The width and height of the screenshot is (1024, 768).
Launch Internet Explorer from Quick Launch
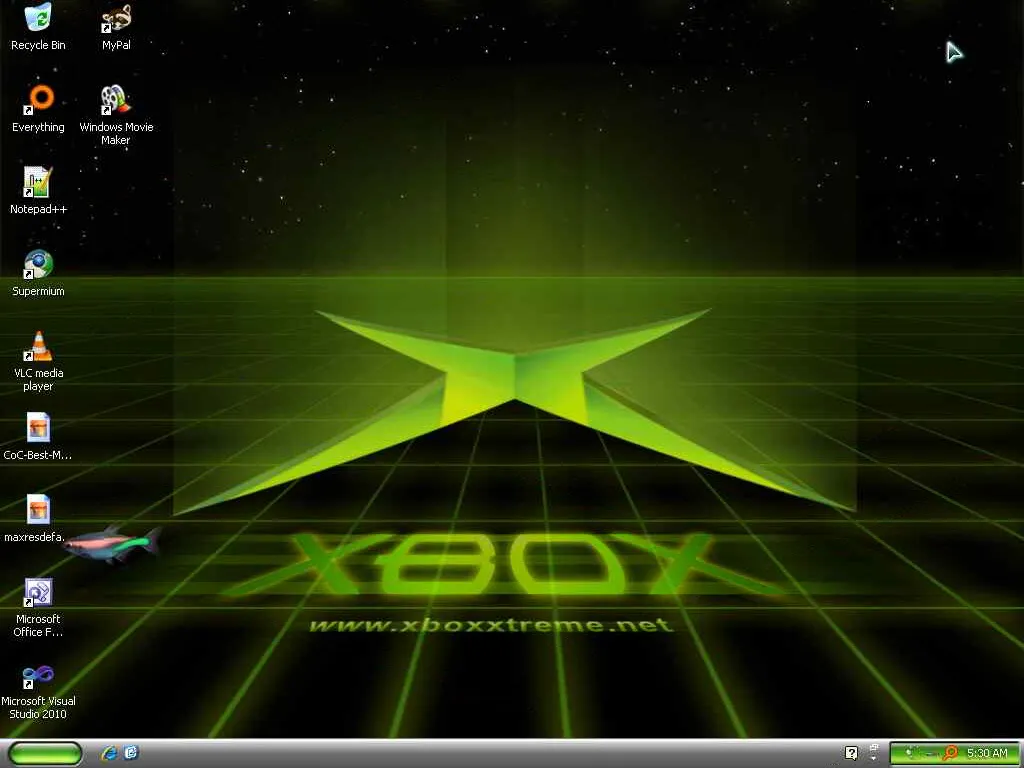pos(109,753)
